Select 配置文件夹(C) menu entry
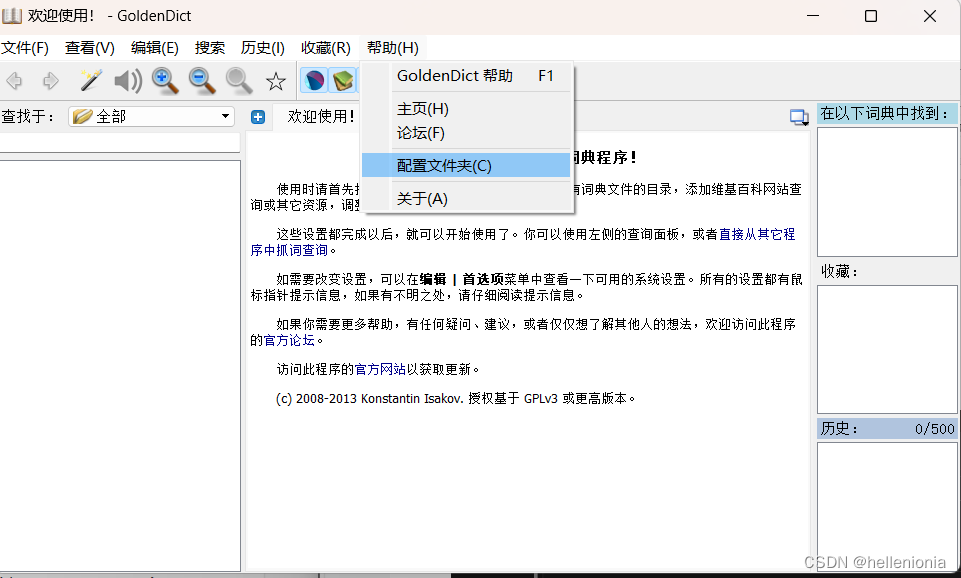This screenshot has height=578, width=961. [x=466, y=165]
